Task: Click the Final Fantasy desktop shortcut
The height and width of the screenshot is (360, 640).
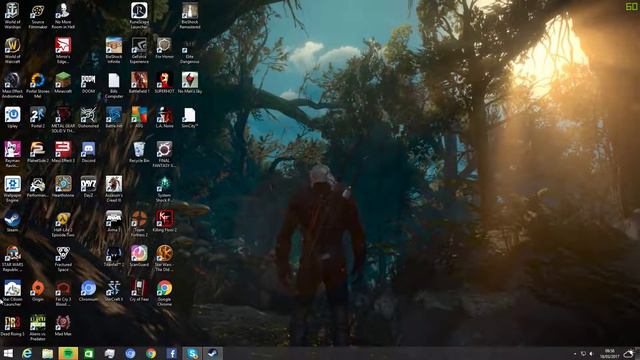Action: point(164,155)
